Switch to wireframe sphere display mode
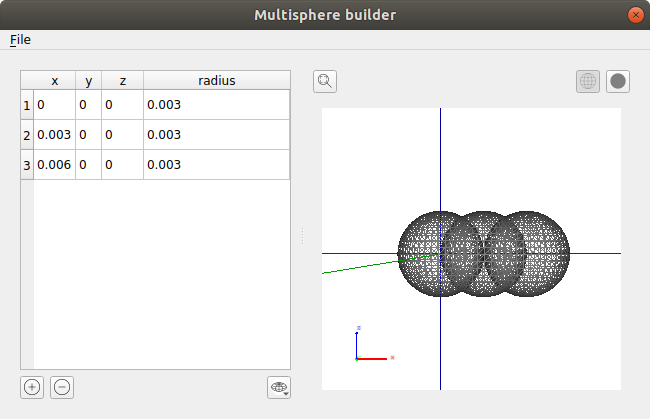This screenshot has width=650, height=419. pyautogui.click(x=587, y=81)
